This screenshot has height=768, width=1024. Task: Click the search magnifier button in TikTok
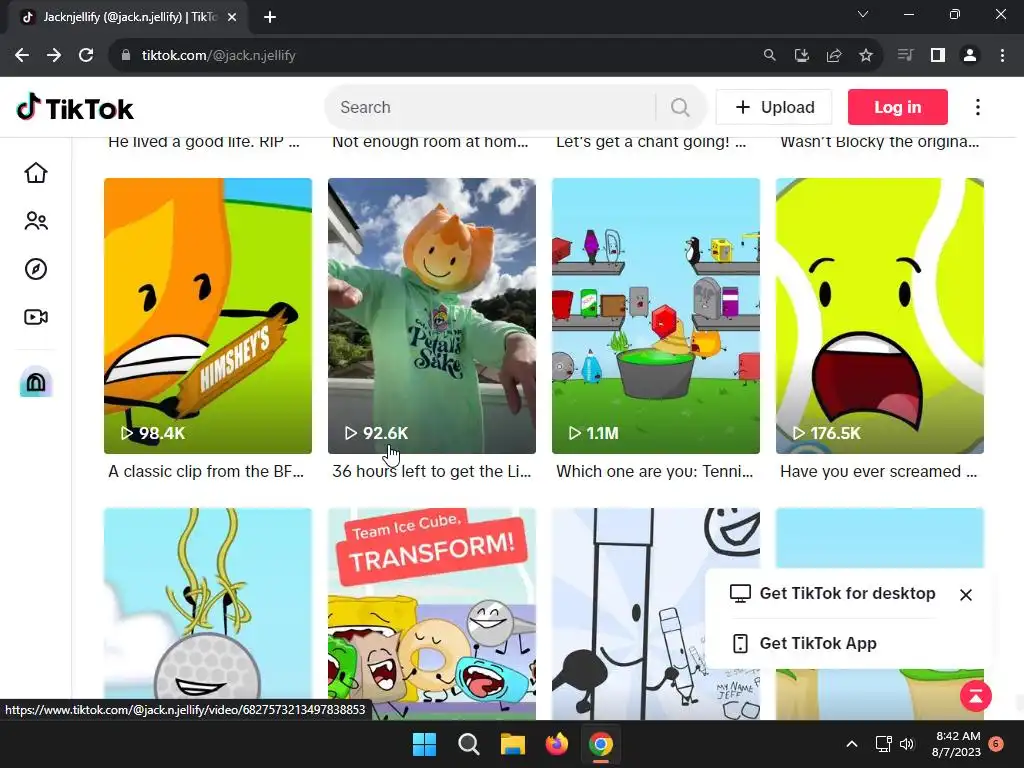pyautogui.click(x=680, y=107)
